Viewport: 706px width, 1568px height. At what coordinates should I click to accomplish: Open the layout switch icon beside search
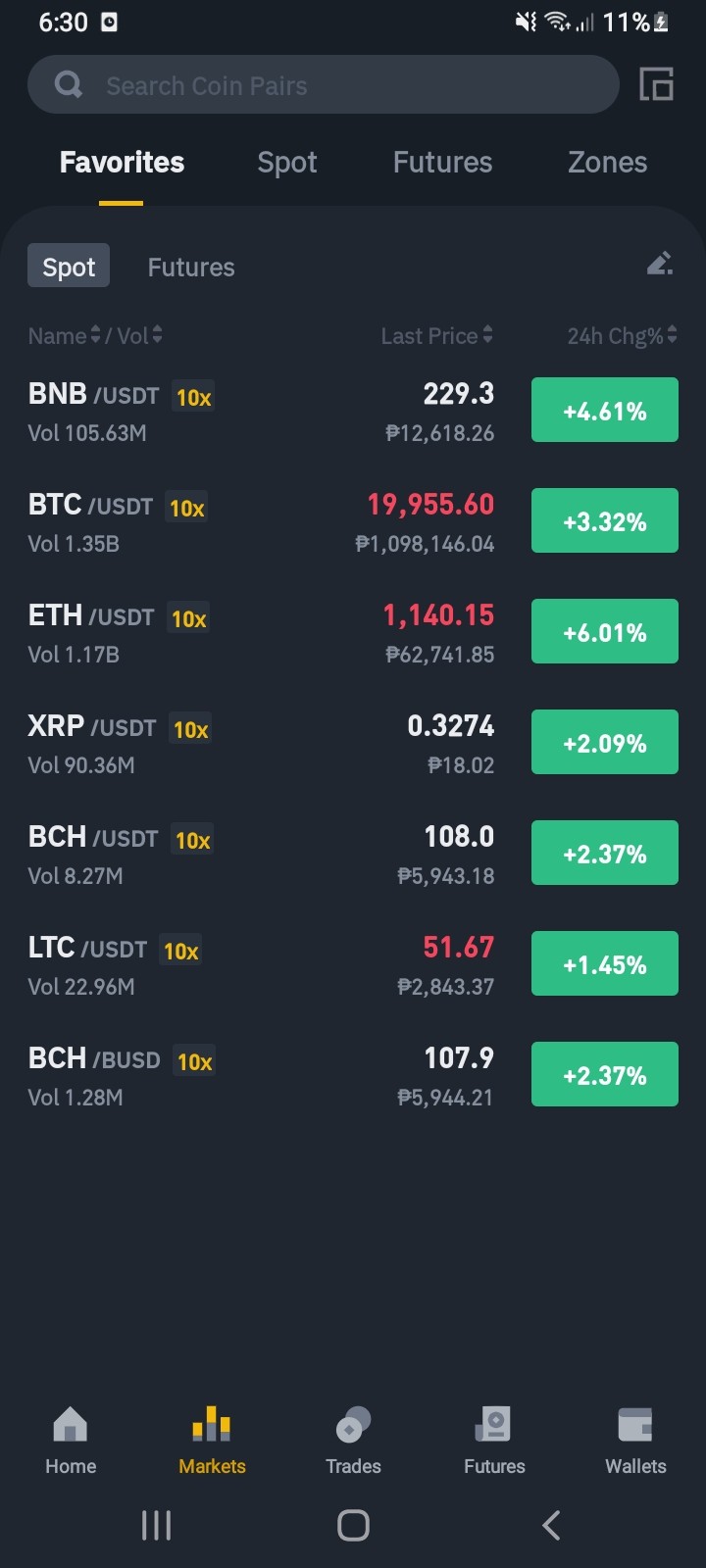[656, 84]
